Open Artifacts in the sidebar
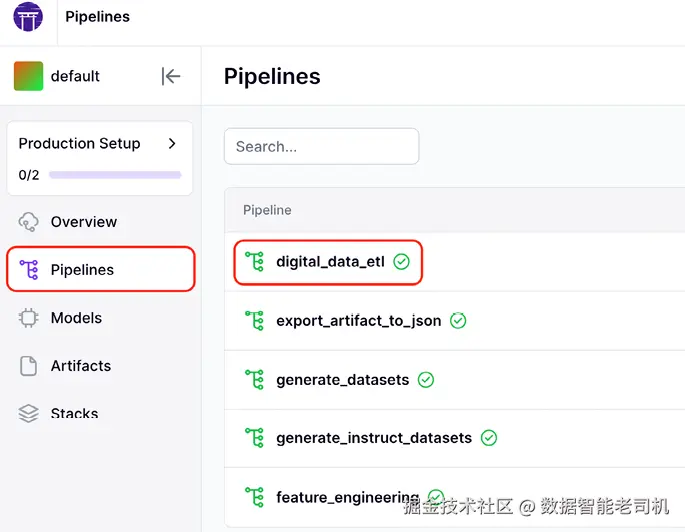Viewport: 685px width, 532px height. [x=81, y=366]
